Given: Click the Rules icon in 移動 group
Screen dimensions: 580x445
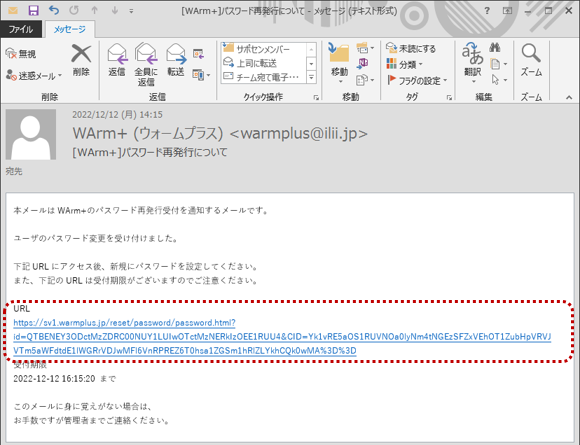Looking at the screenshot, I should click(x=365, y=48).
